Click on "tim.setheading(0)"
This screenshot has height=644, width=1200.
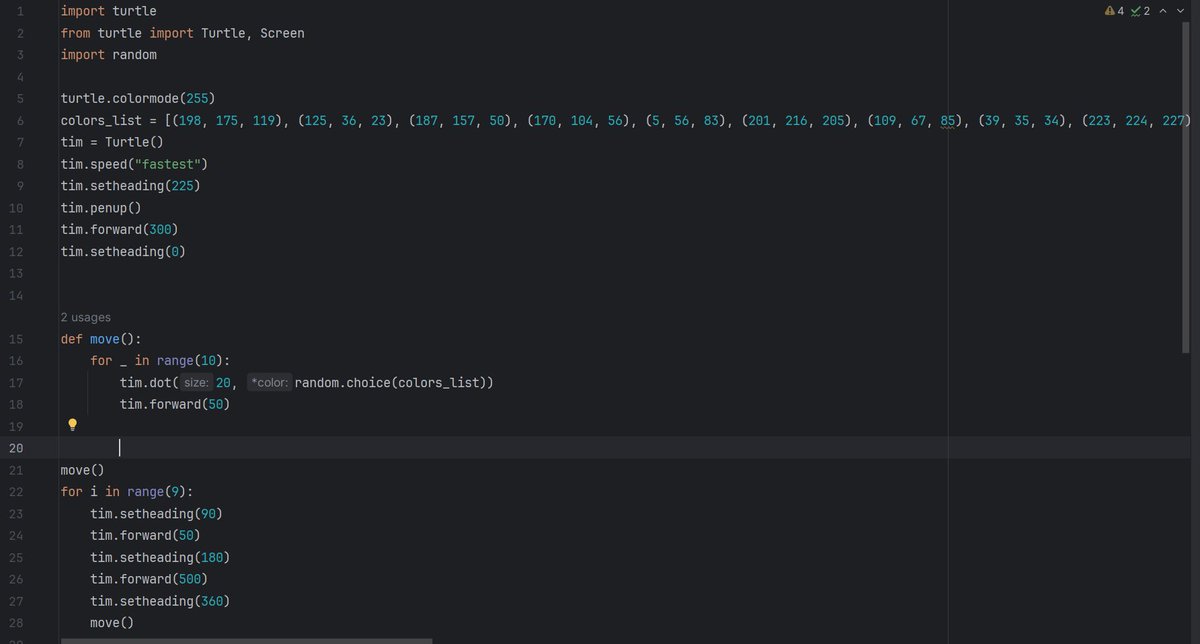123,253
